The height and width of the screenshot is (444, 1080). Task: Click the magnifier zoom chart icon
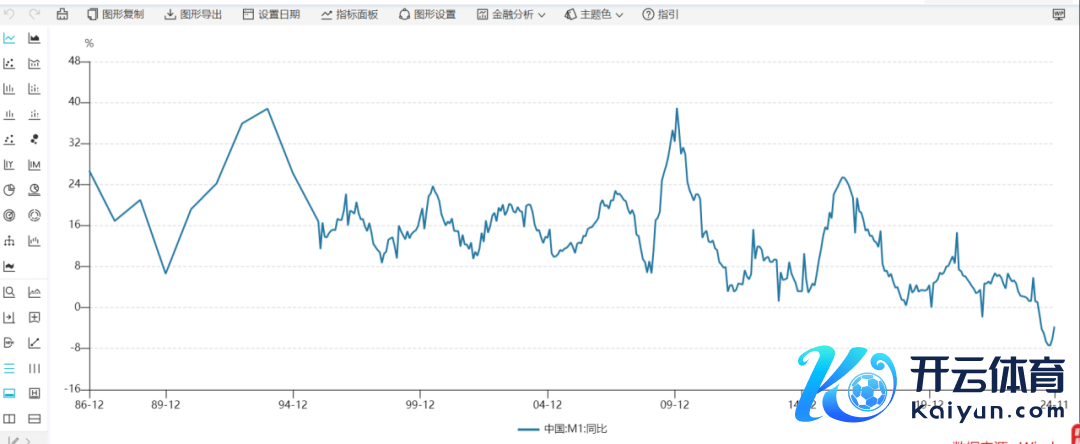(x=10, y=292)
